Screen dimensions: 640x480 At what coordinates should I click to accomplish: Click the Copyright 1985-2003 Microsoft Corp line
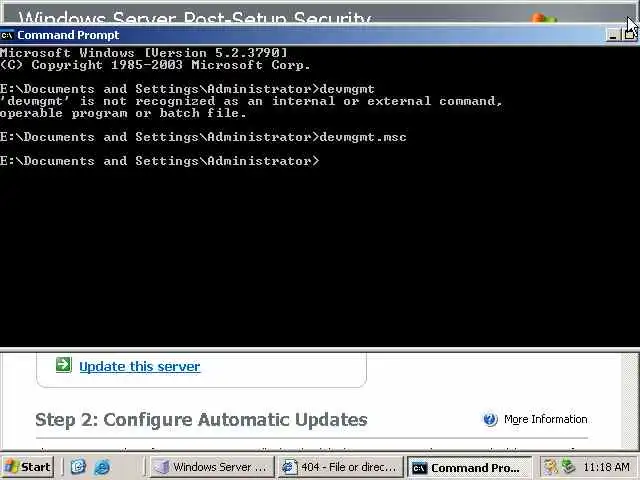tap(155, 65)
